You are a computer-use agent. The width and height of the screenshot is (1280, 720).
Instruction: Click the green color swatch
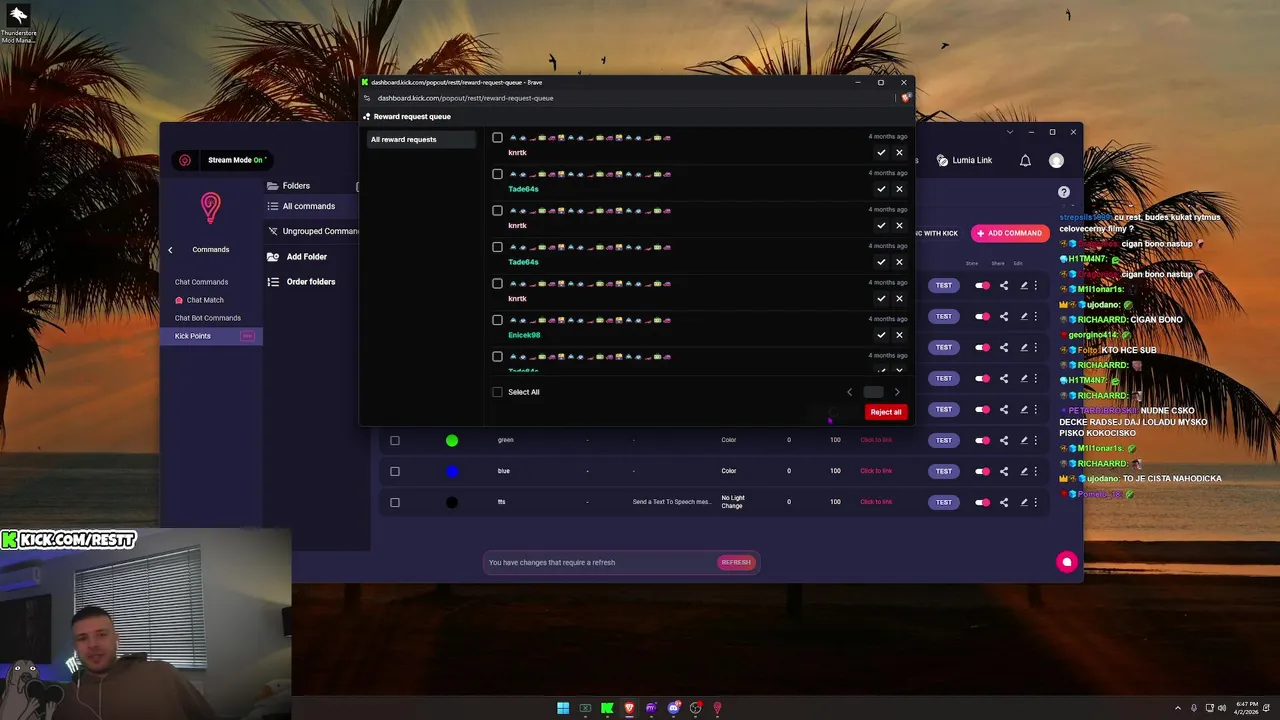click(x=452, y=440)
